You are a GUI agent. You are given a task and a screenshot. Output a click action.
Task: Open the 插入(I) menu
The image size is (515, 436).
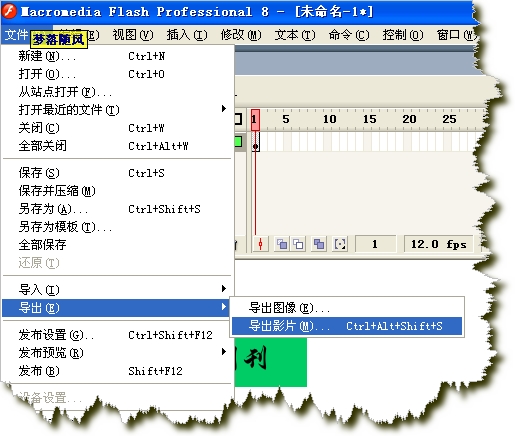(x=187, y=35)
